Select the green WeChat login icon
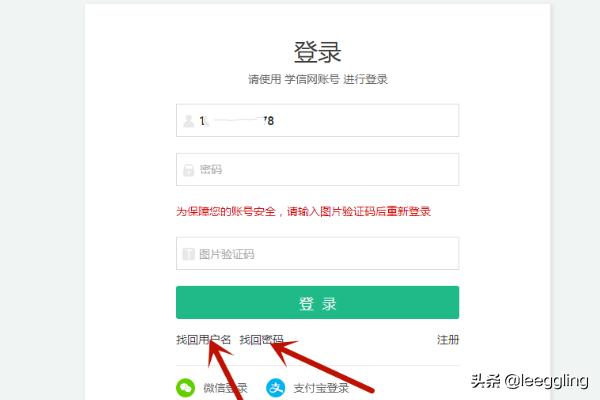600x400 pixels. [186, 388]
